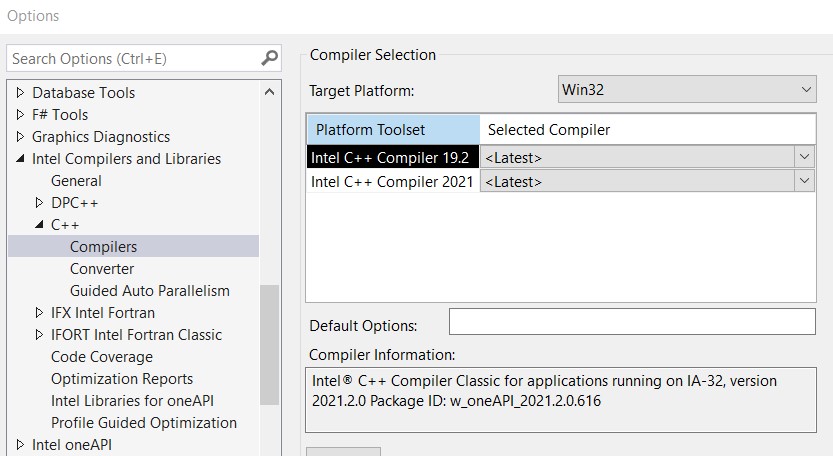Image resolution: width=833 pixels, height=456 pixels.
Task: Expand the Graphics Diagnostics node
Action: tap(21, 137)
